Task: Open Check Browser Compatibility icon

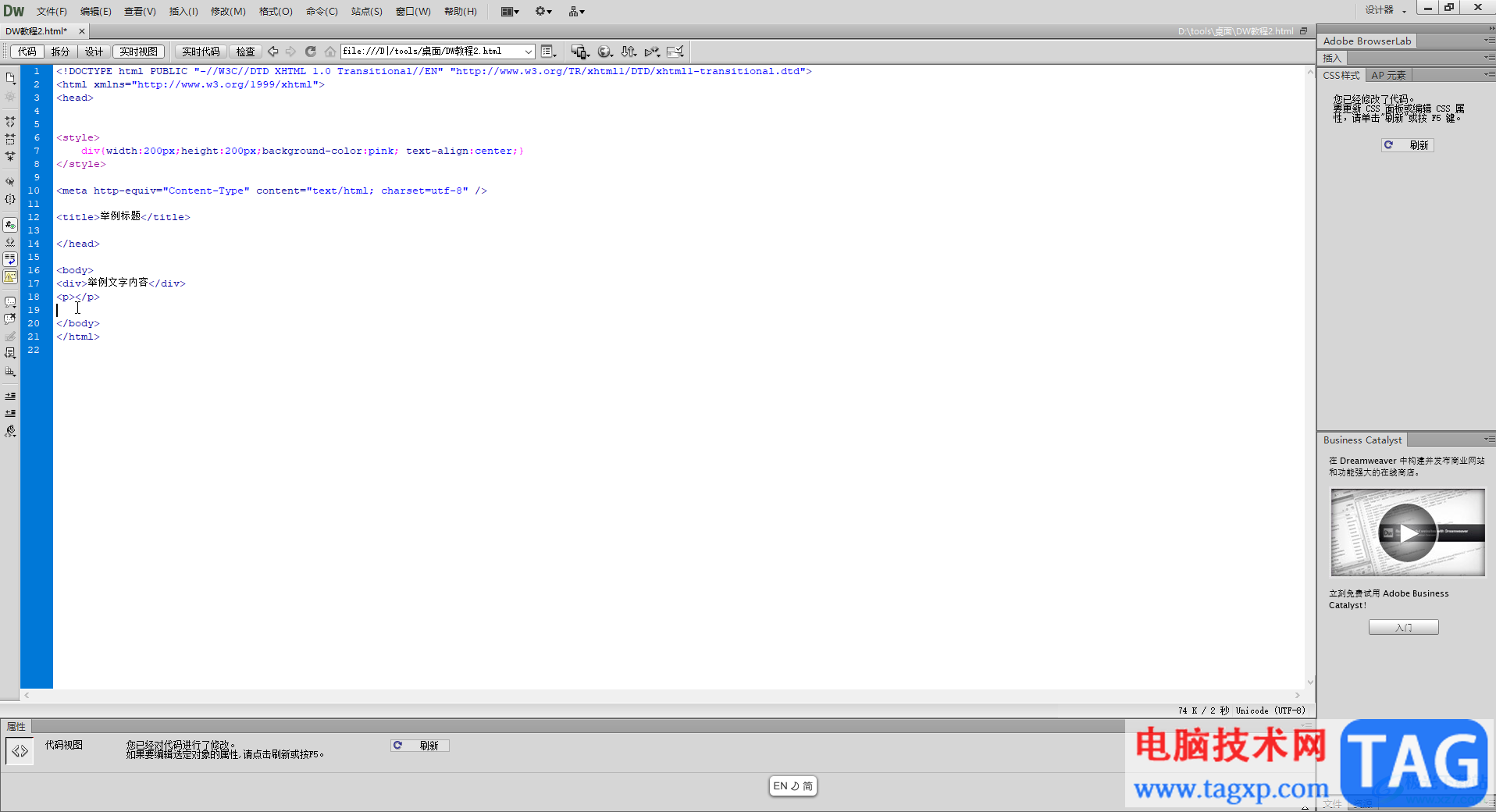Action: coord(676,52)
